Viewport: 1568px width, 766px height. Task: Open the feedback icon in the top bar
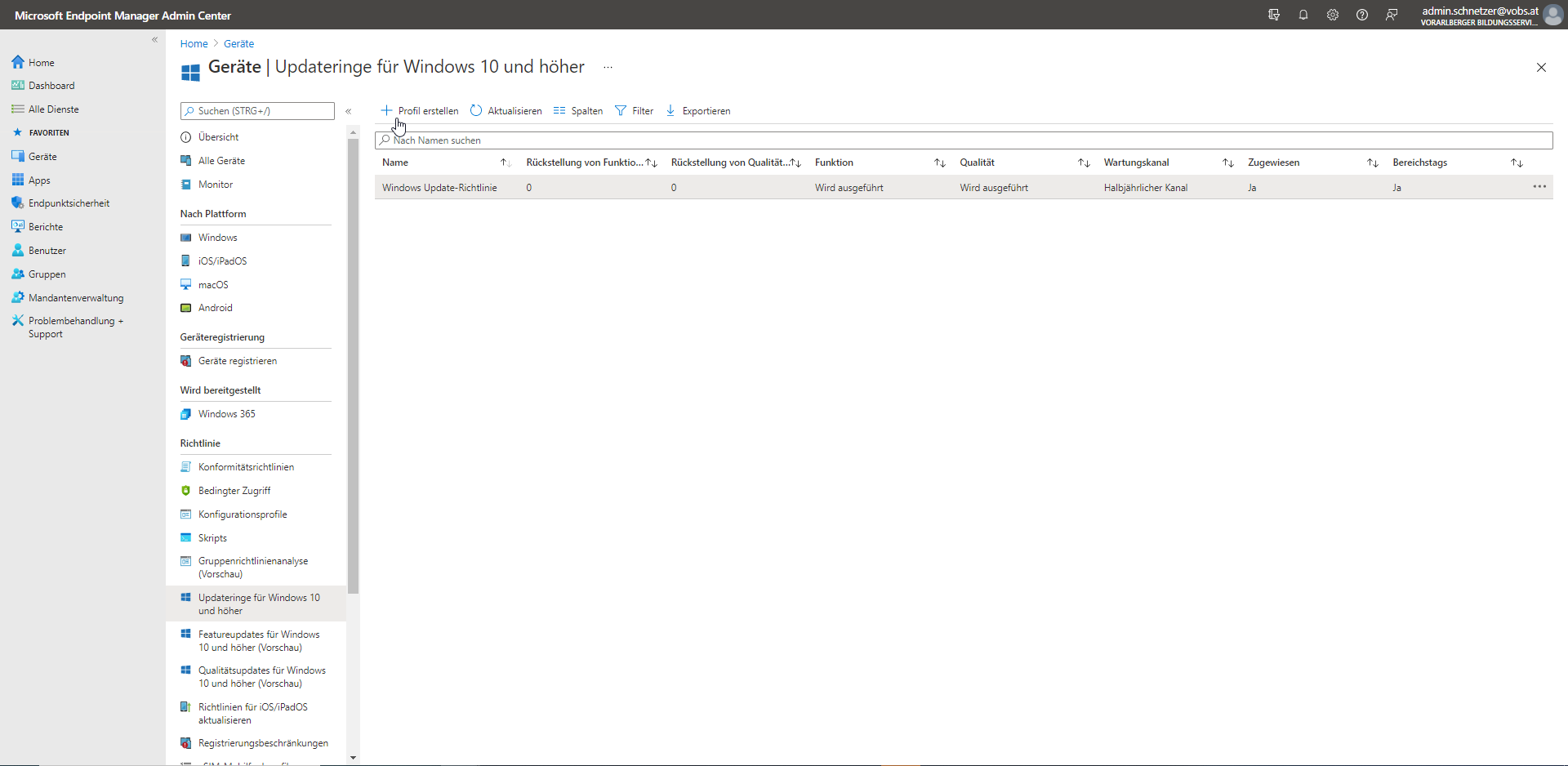(1392, 15)
